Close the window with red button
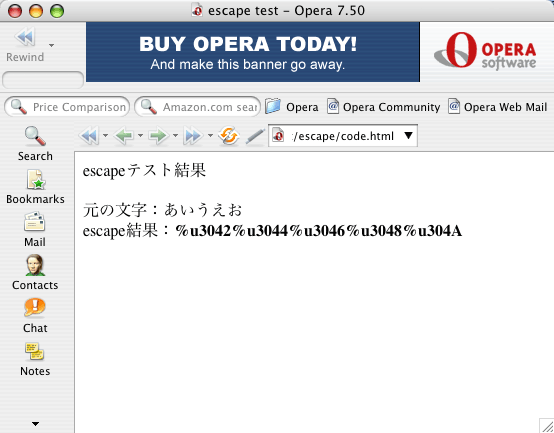554x433 pixels. [x=15, y=11]
